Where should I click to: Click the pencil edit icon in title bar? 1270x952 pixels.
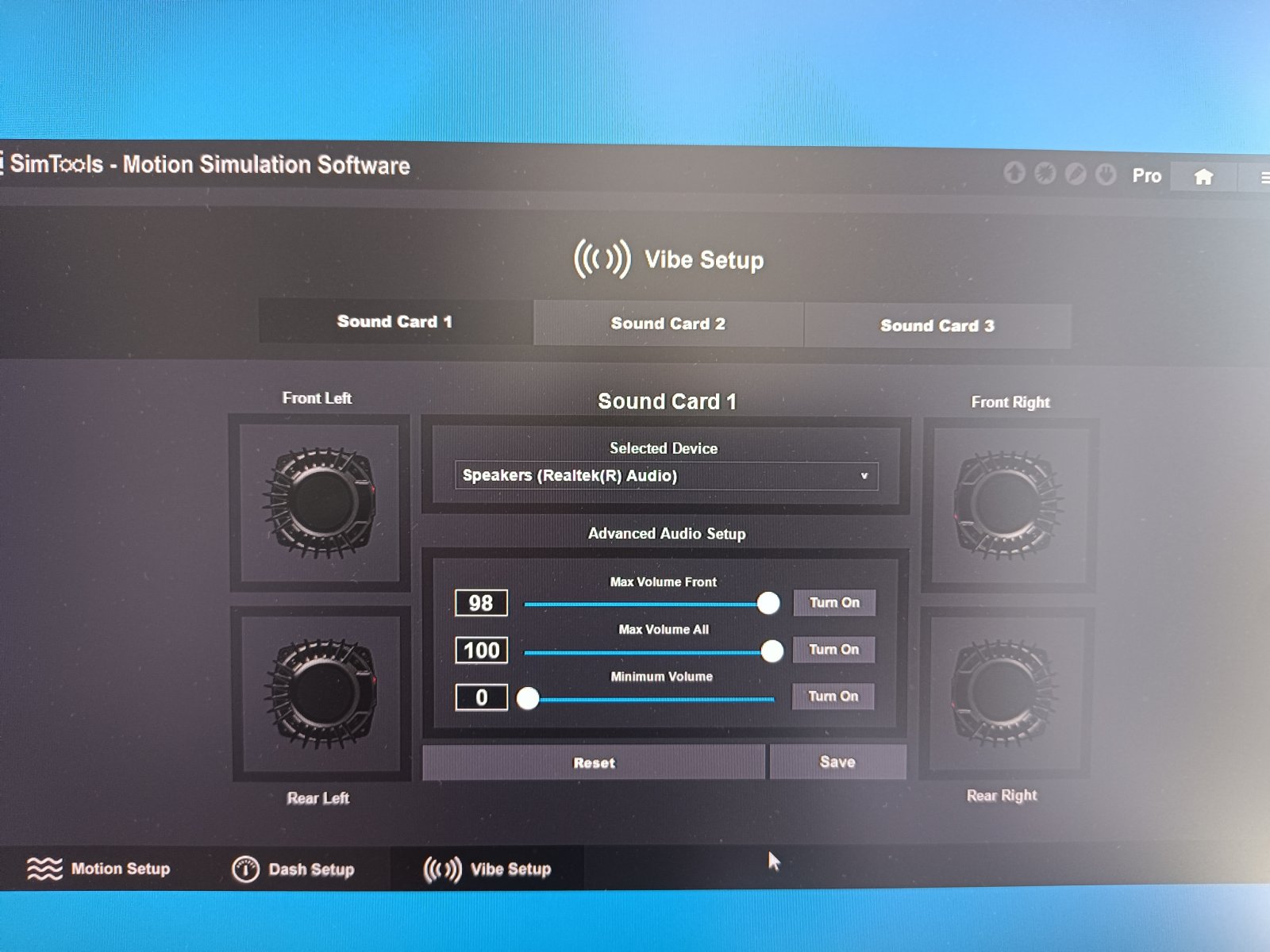click(x=1076, y=174)
